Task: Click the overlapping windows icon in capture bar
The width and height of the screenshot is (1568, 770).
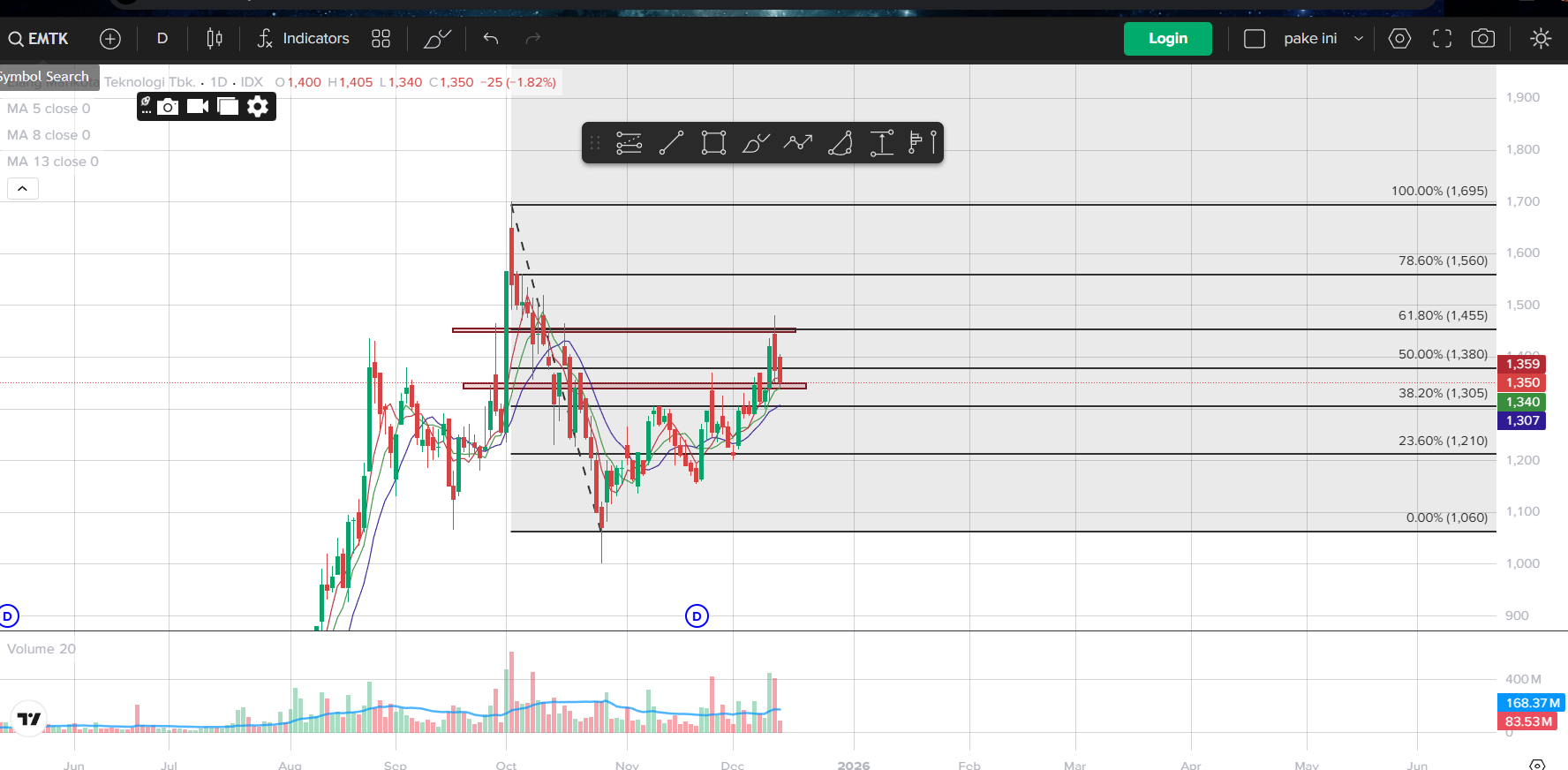Action: [x=228, y=107]
